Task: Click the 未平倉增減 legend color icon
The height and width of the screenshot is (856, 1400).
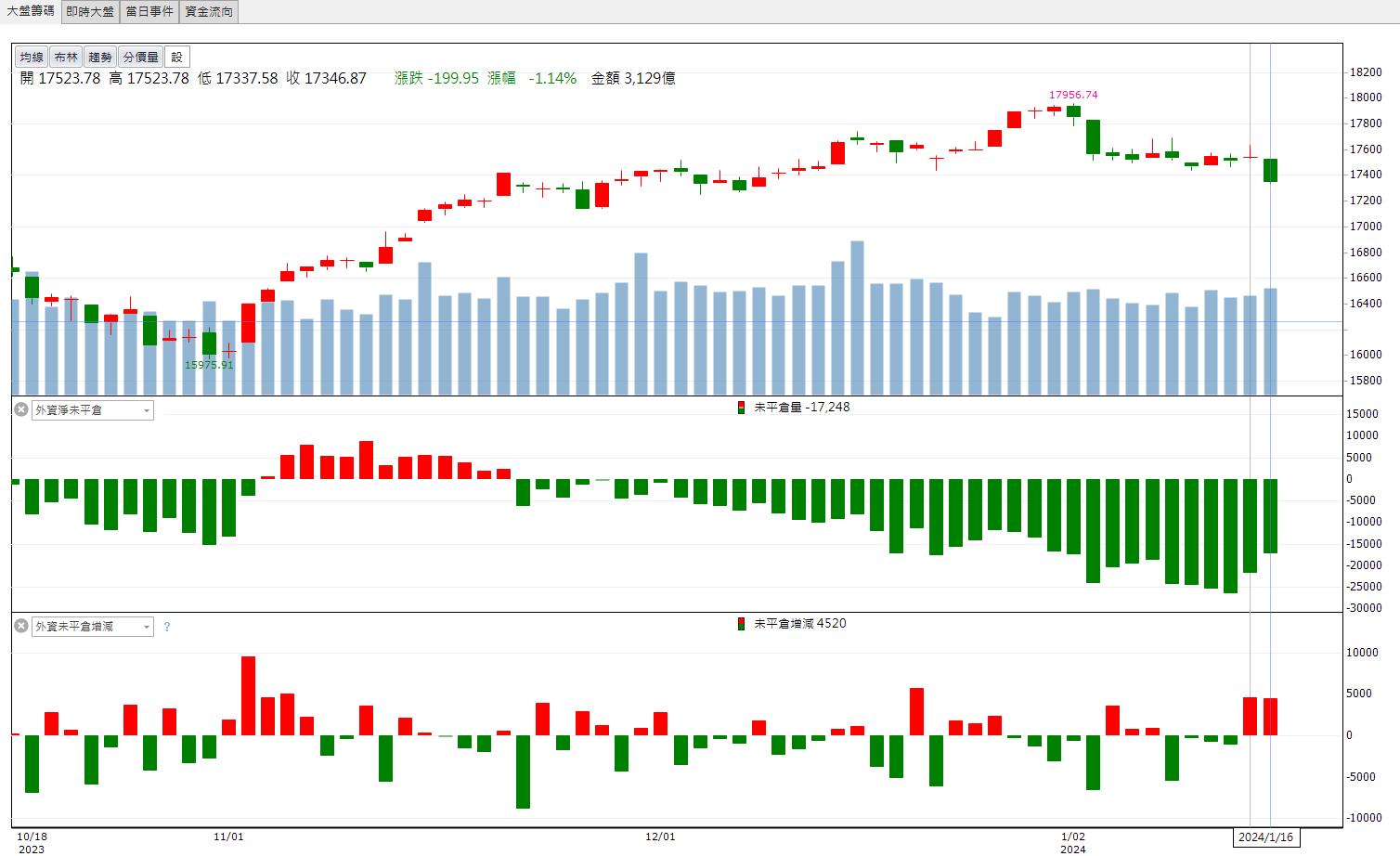Action: [741, 624]
